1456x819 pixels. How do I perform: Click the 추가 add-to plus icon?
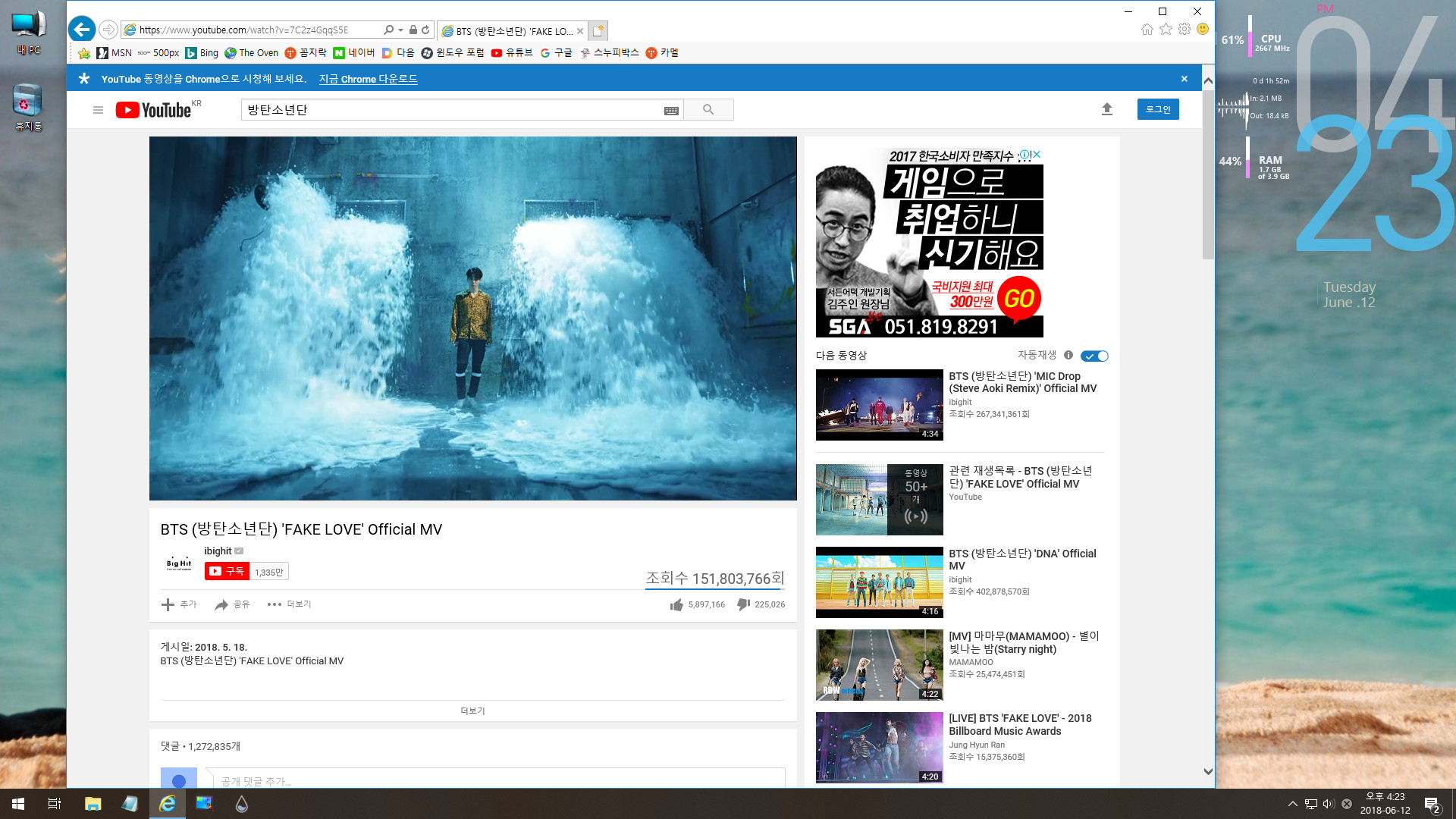pyautogui.click(x=168, y=604)
